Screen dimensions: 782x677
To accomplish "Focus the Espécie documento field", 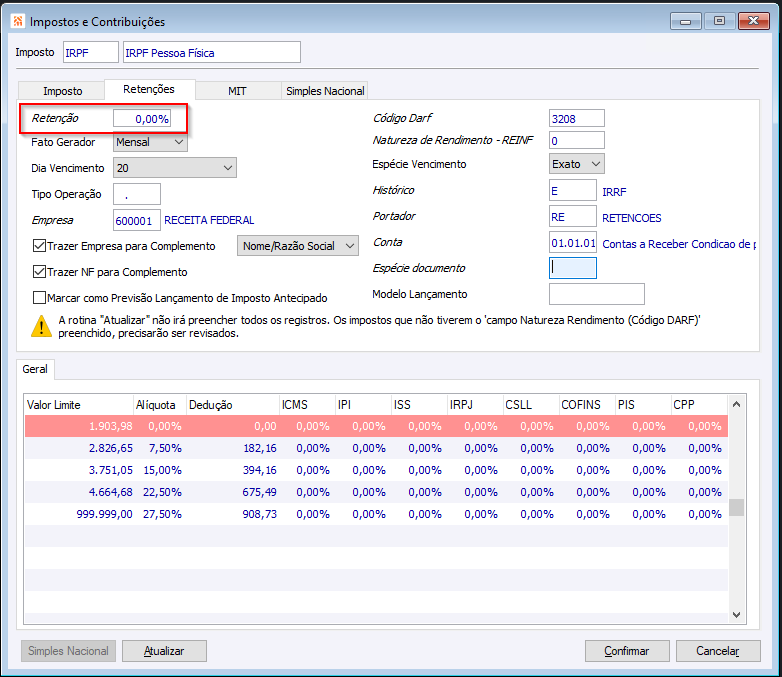I will [573, 268].
